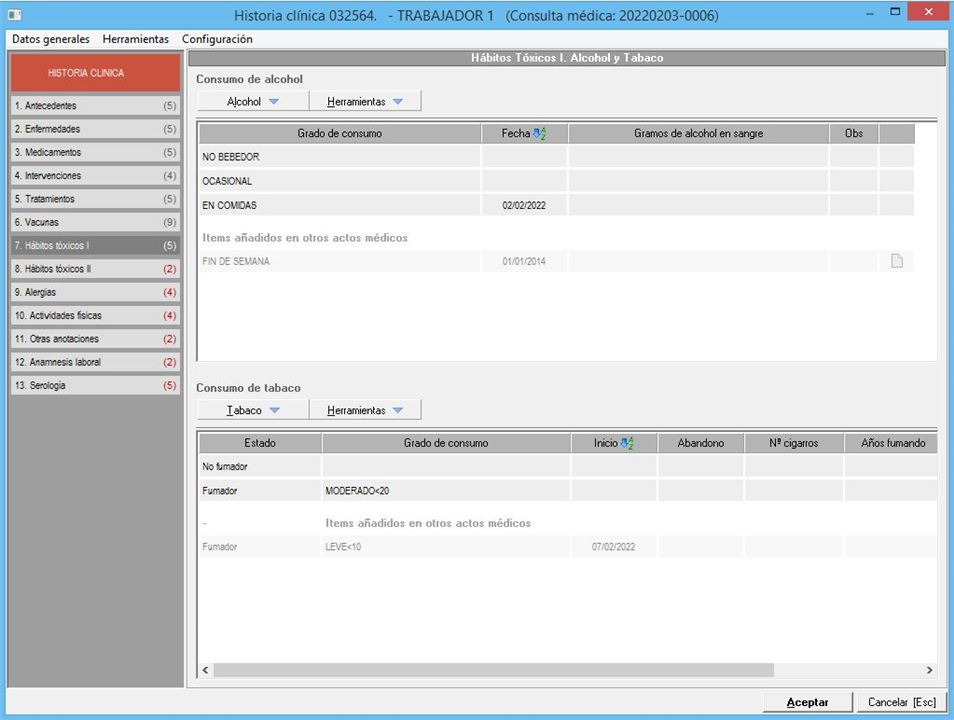Click the tobacco table horizontal scrollbar right arrow
Viewport: 954px width, 720px height.
(929, 670)
